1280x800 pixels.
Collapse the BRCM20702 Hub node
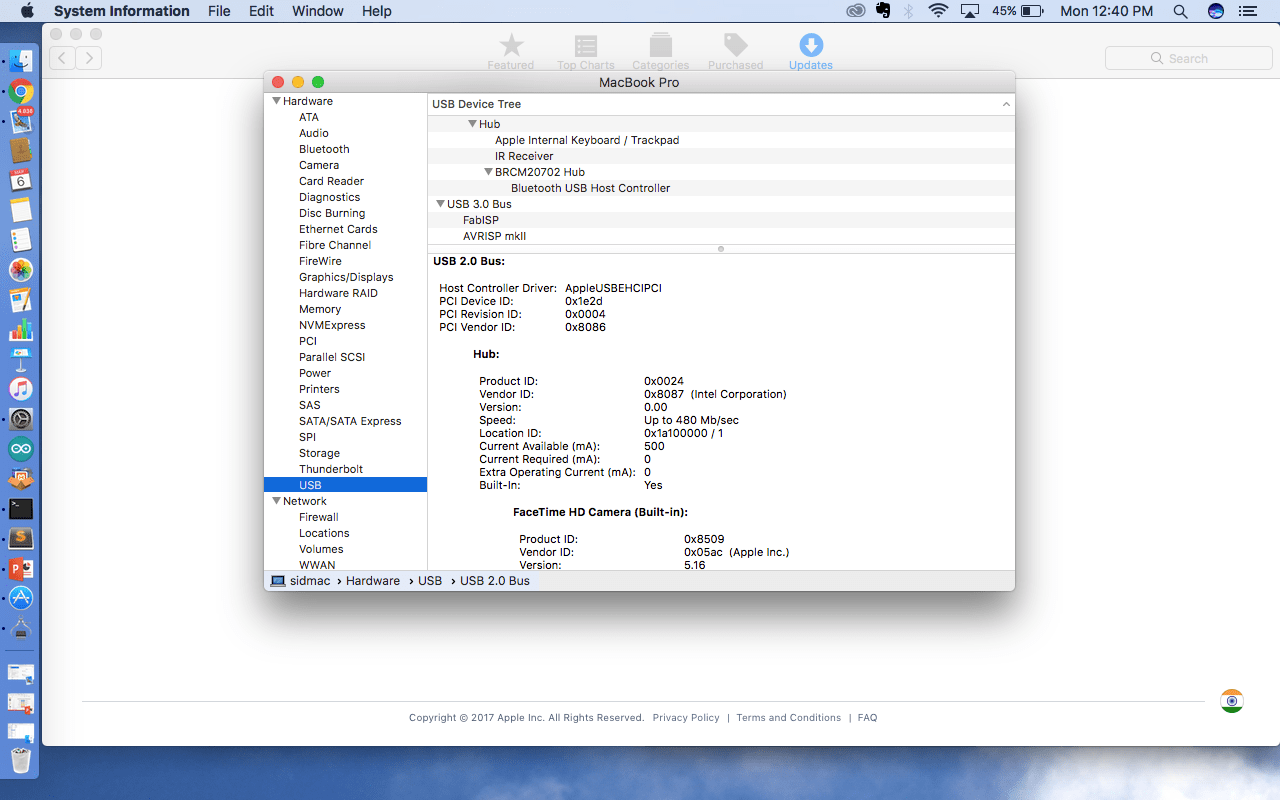(489, 172)
